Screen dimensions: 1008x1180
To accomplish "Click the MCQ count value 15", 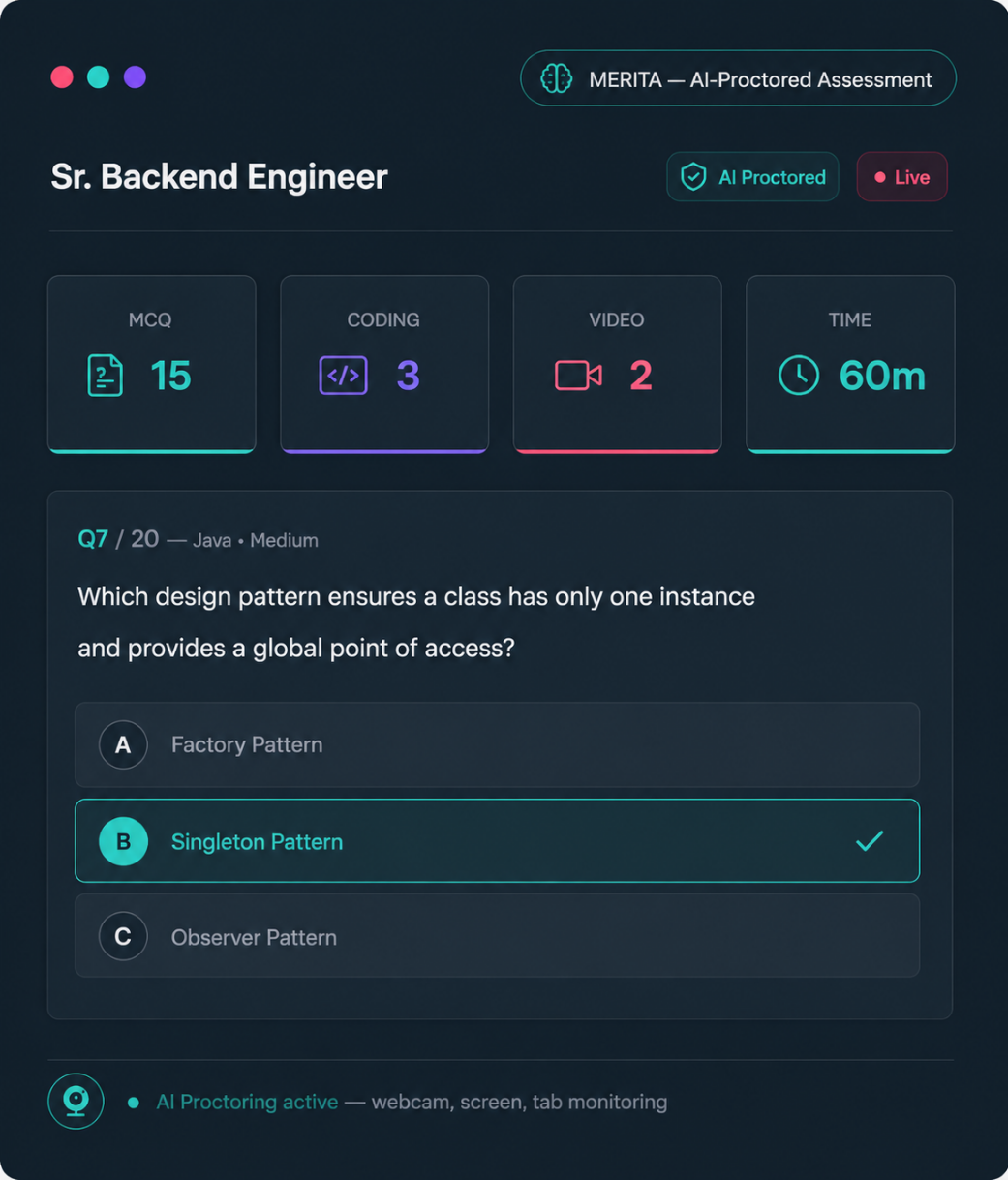I will point(170,376).
